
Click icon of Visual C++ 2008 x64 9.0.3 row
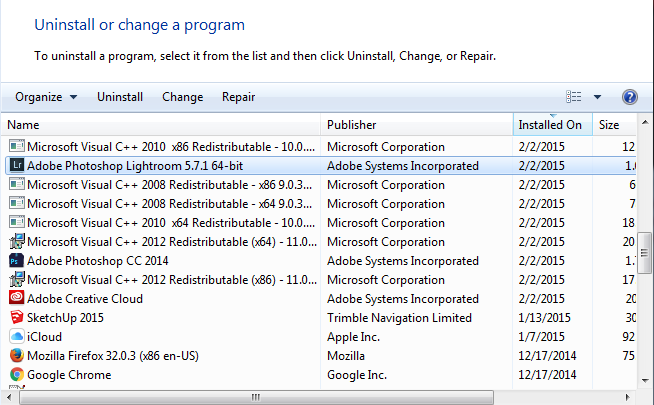point(17,203)
